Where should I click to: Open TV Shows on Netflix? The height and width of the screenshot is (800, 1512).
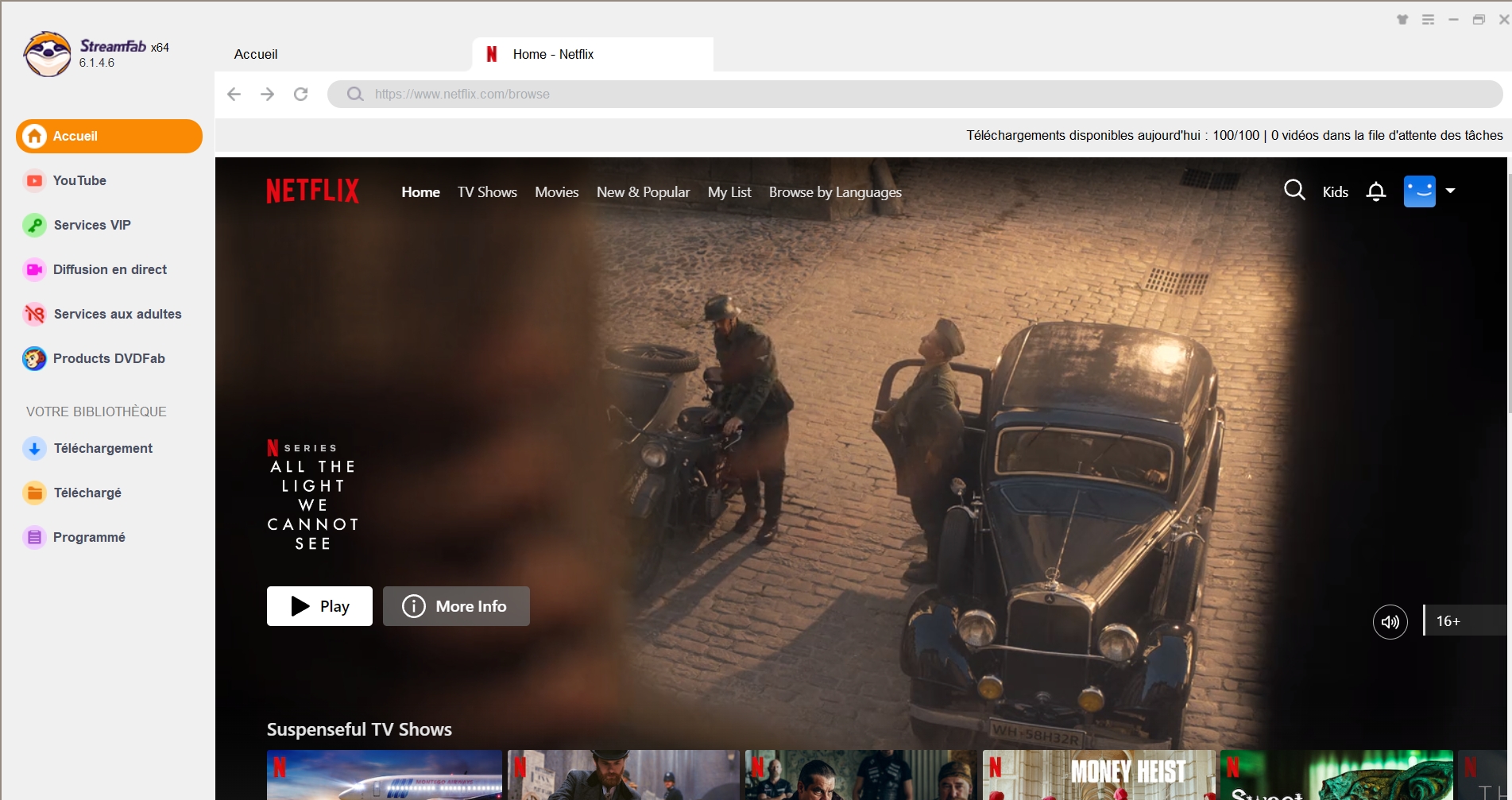487,192
